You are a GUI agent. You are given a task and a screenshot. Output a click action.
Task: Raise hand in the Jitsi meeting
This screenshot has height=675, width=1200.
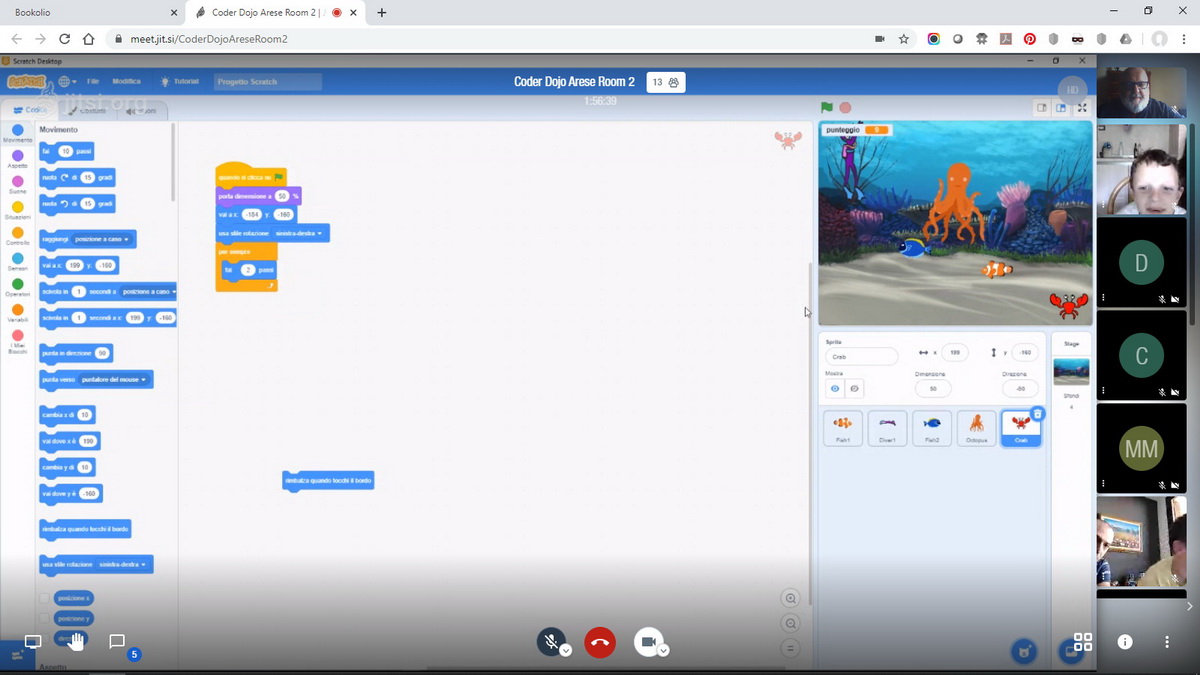(76, 641)
